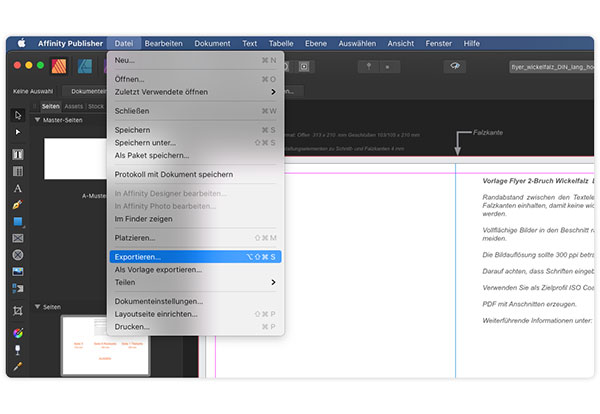Viewport: 600px width, 414px height.
Task: Collapse the Master-Seiten section
Action: coord(37,120)
